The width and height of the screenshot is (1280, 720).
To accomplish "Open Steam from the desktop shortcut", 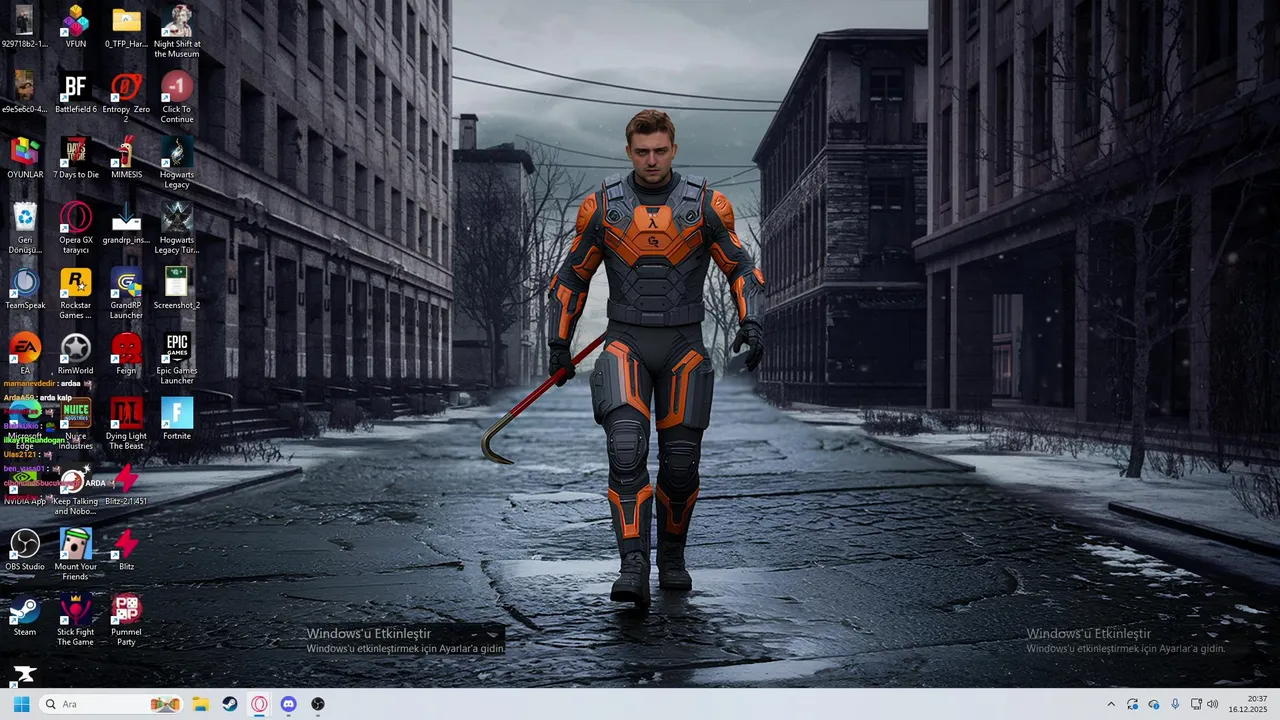I will click(x=25, y=616).
